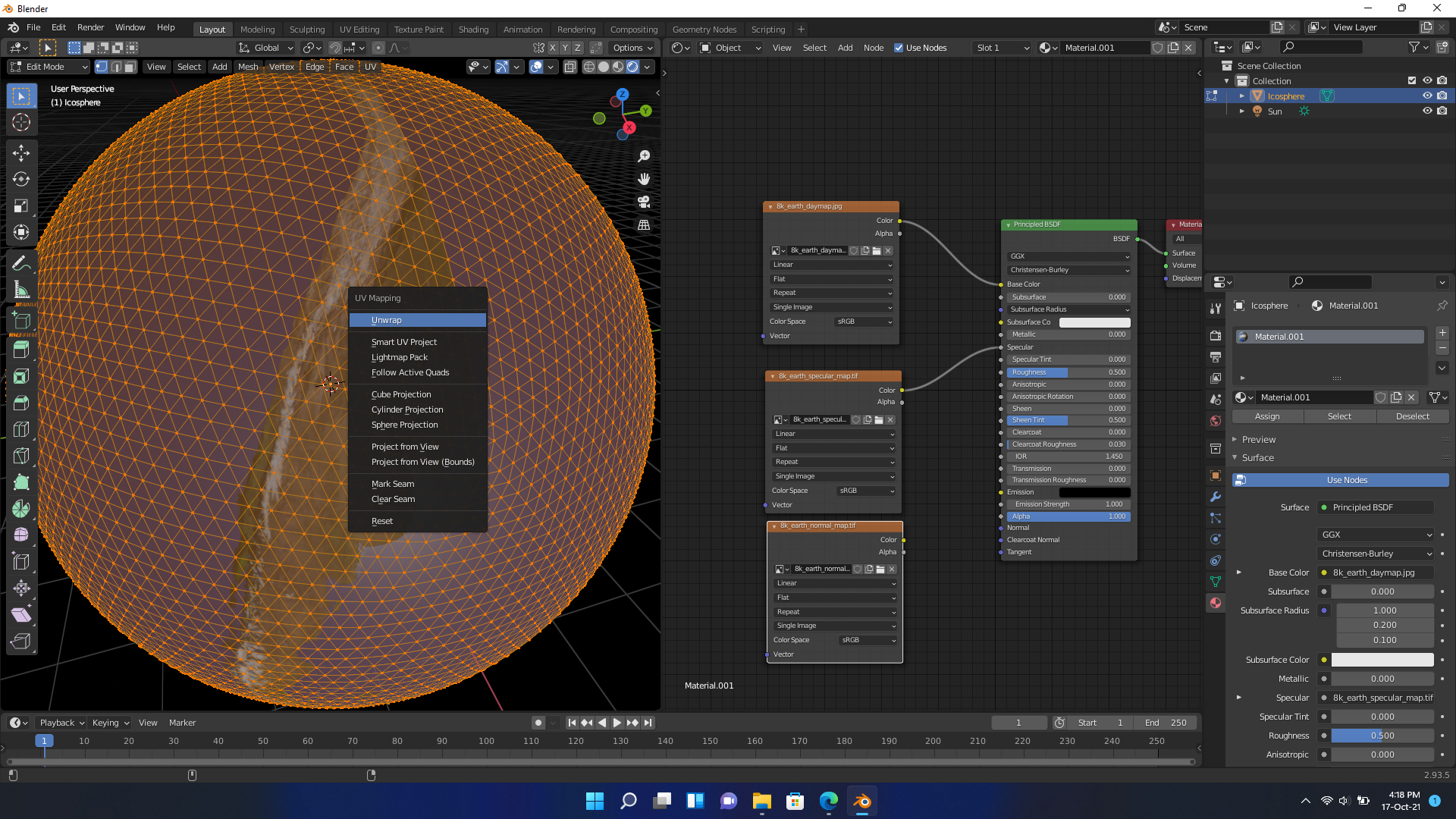1456x819 pixels.
Task: Toggle X-ray mode in viewport header
Action: click(570, 67)
